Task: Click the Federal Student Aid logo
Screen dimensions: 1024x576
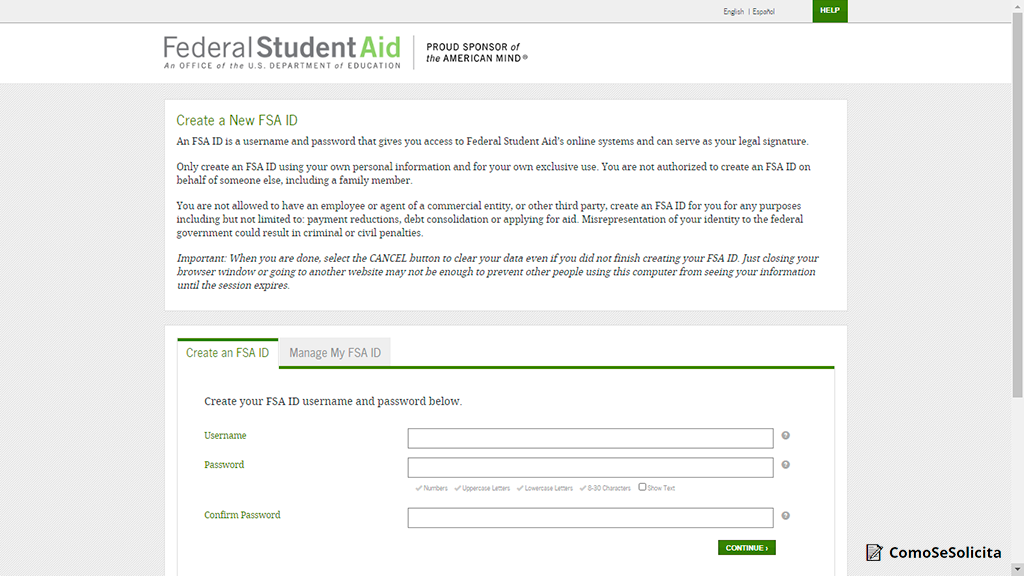Action: click(282, 52)
